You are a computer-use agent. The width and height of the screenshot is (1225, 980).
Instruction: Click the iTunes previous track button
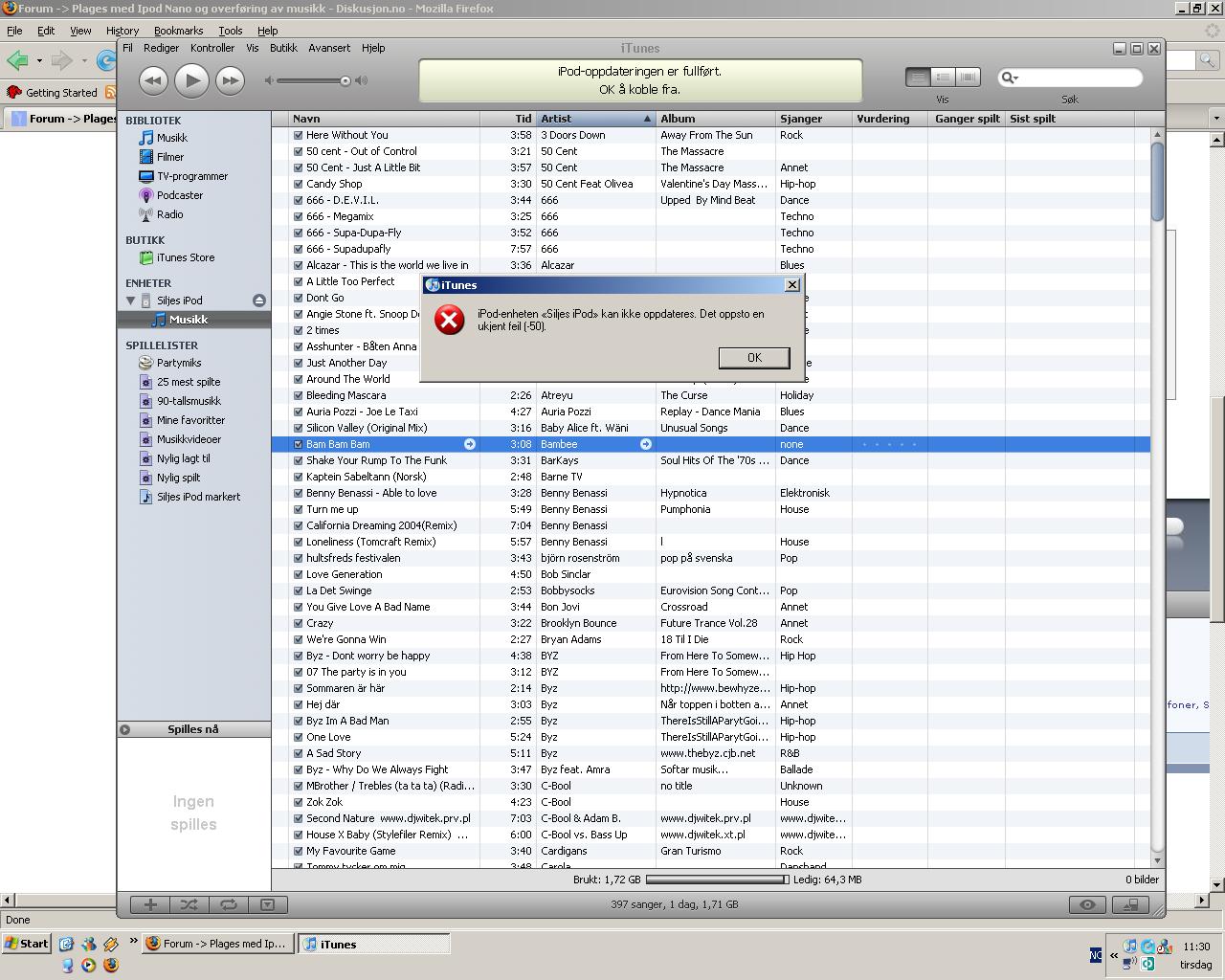(x=153, y=81)
